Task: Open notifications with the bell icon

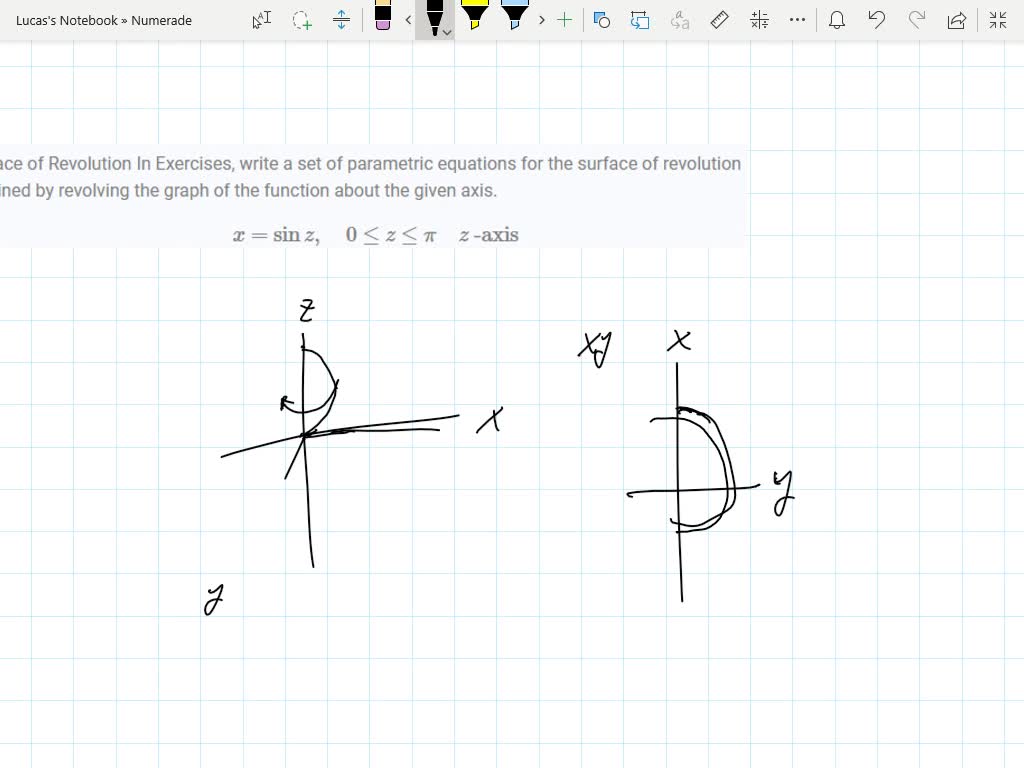Action: [837, 20]
